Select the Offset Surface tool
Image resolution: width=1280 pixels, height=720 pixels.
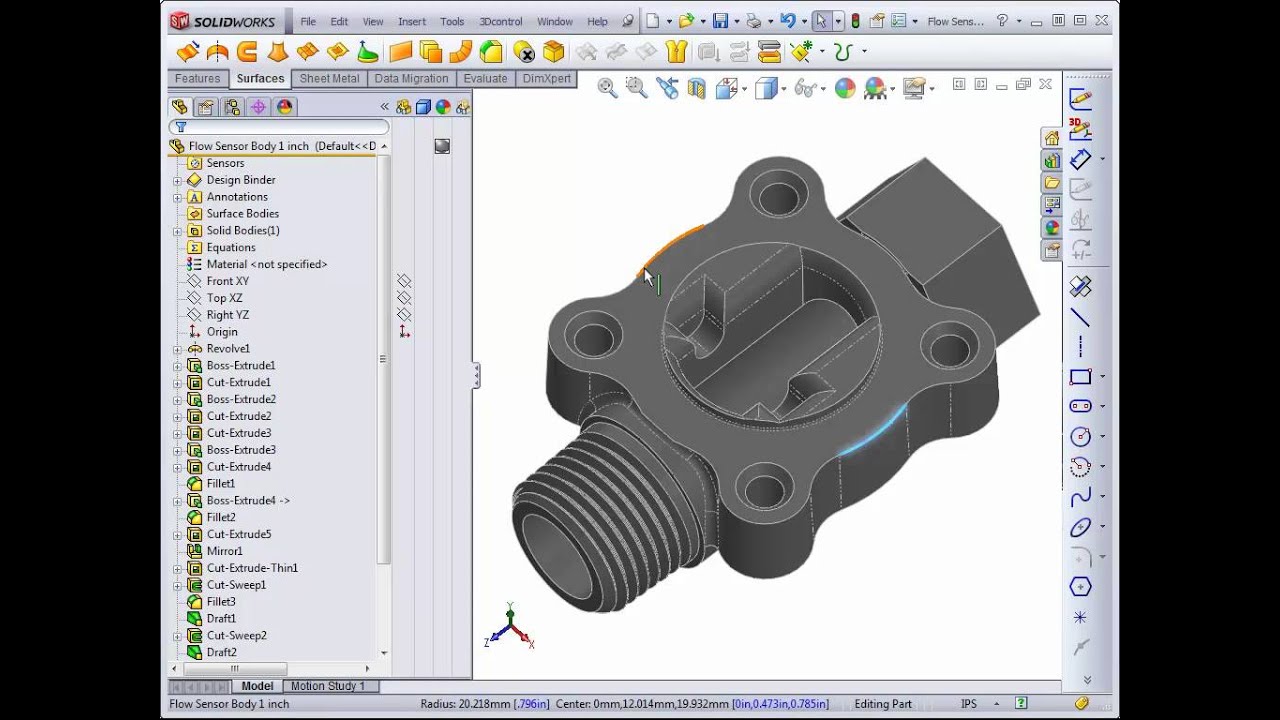(x=431, y=52)
